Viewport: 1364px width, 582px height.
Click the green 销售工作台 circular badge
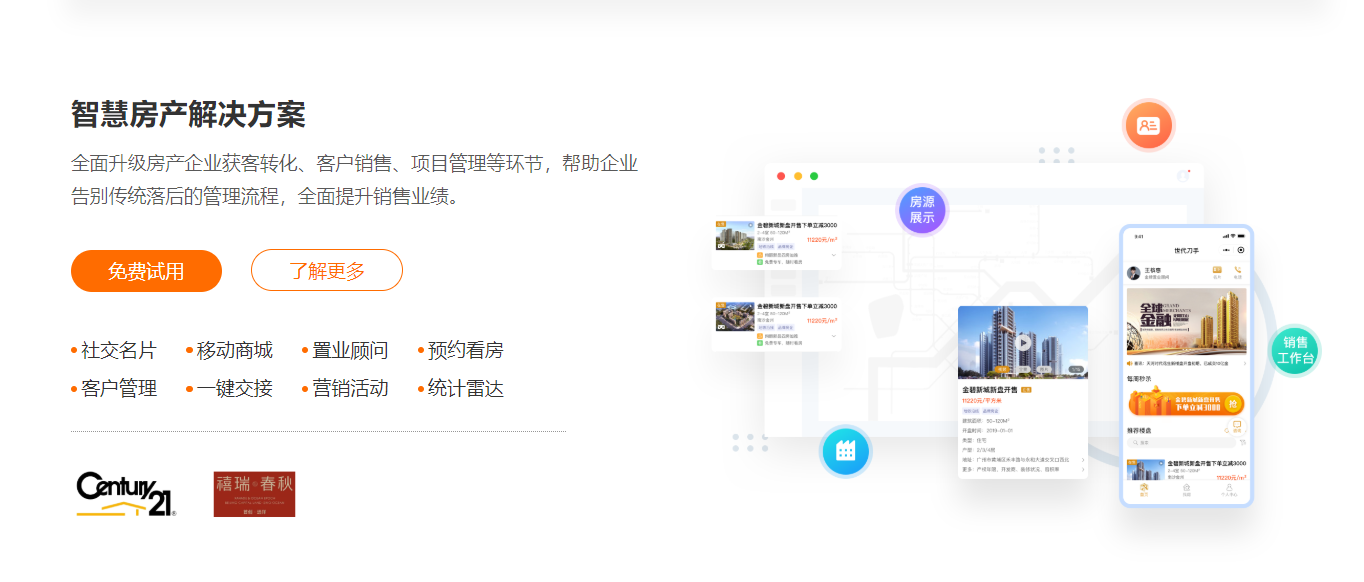pyautogui.click(x=1295, y=350)
